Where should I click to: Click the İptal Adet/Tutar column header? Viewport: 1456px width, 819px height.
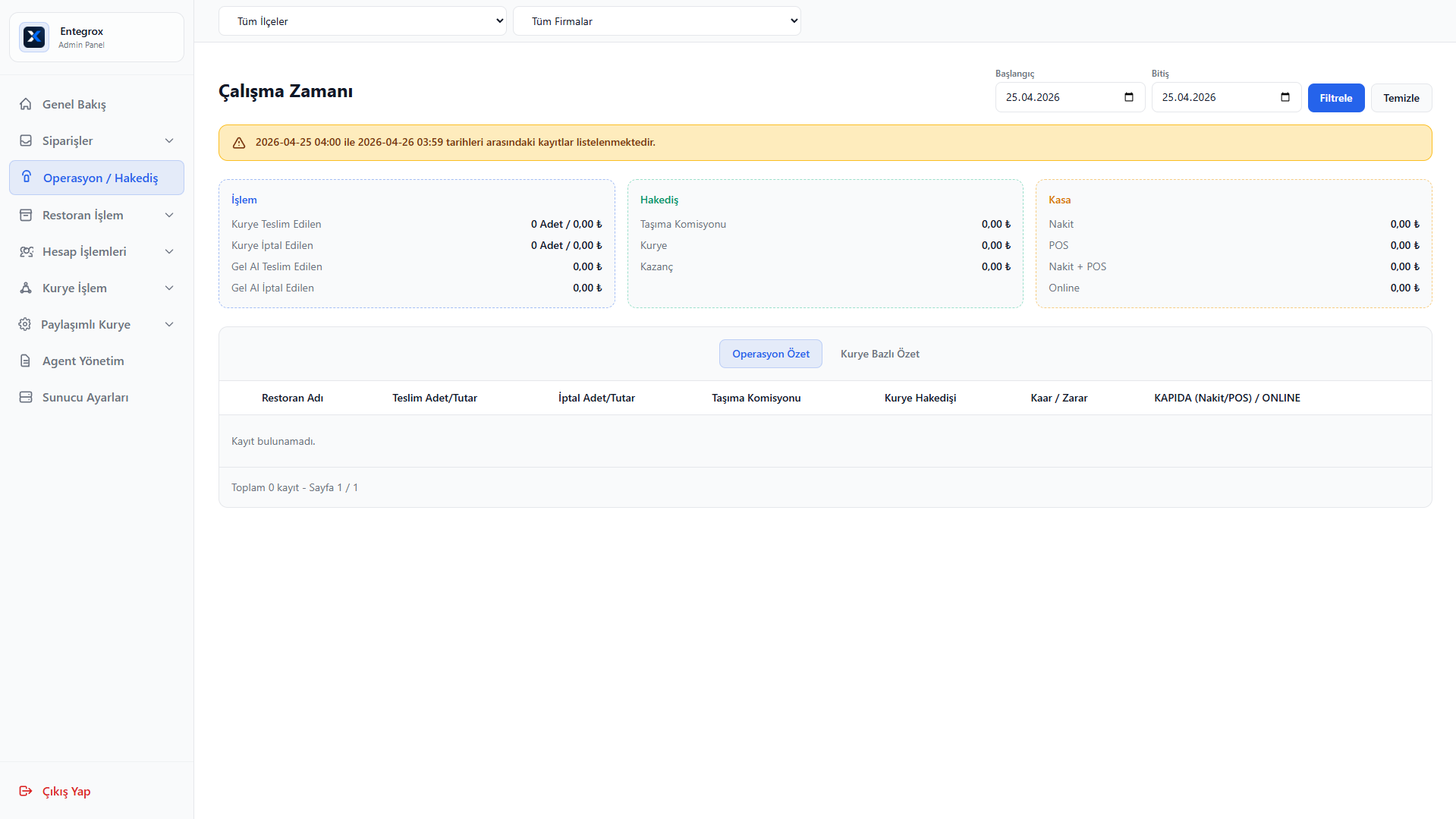[x=596, y=398]
